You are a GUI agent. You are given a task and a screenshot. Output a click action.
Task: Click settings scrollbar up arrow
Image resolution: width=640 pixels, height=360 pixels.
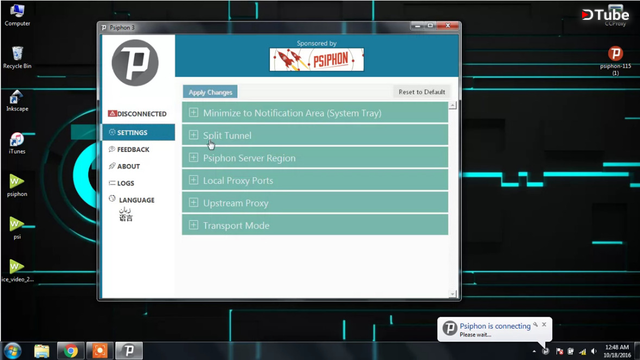[452, 105]
